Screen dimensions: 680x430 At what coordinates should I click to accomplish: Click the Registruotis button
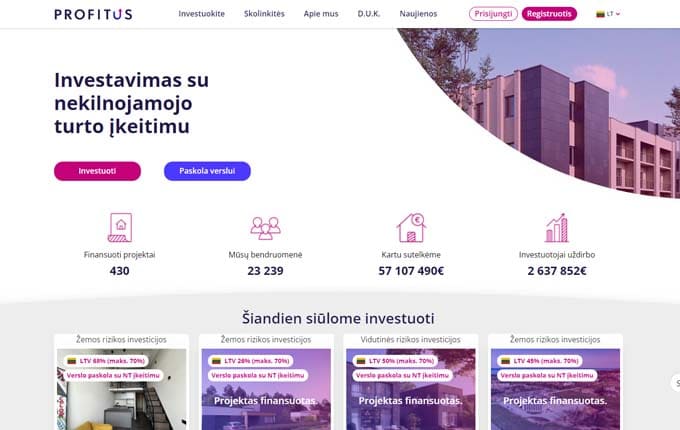[549, 14]
